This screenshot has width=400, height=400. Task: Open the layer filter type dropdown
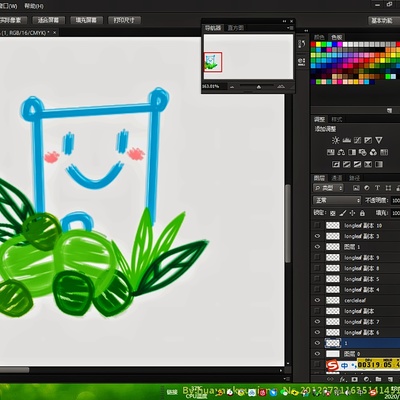point(328,188)
